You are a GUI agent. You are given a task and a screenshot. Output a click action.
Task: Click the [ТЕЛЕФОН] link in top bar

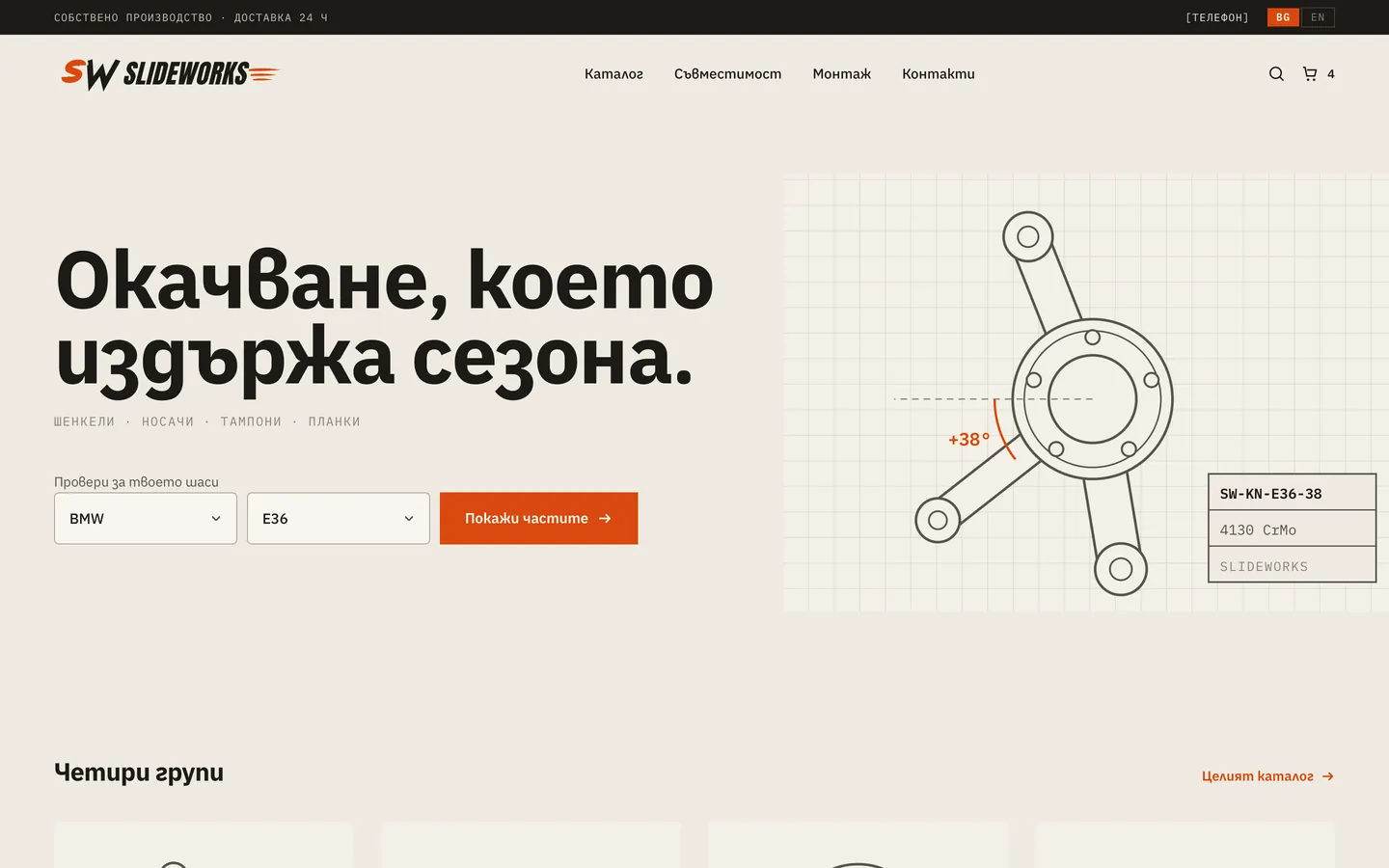pyautogui.click(x=1217, y=17)
